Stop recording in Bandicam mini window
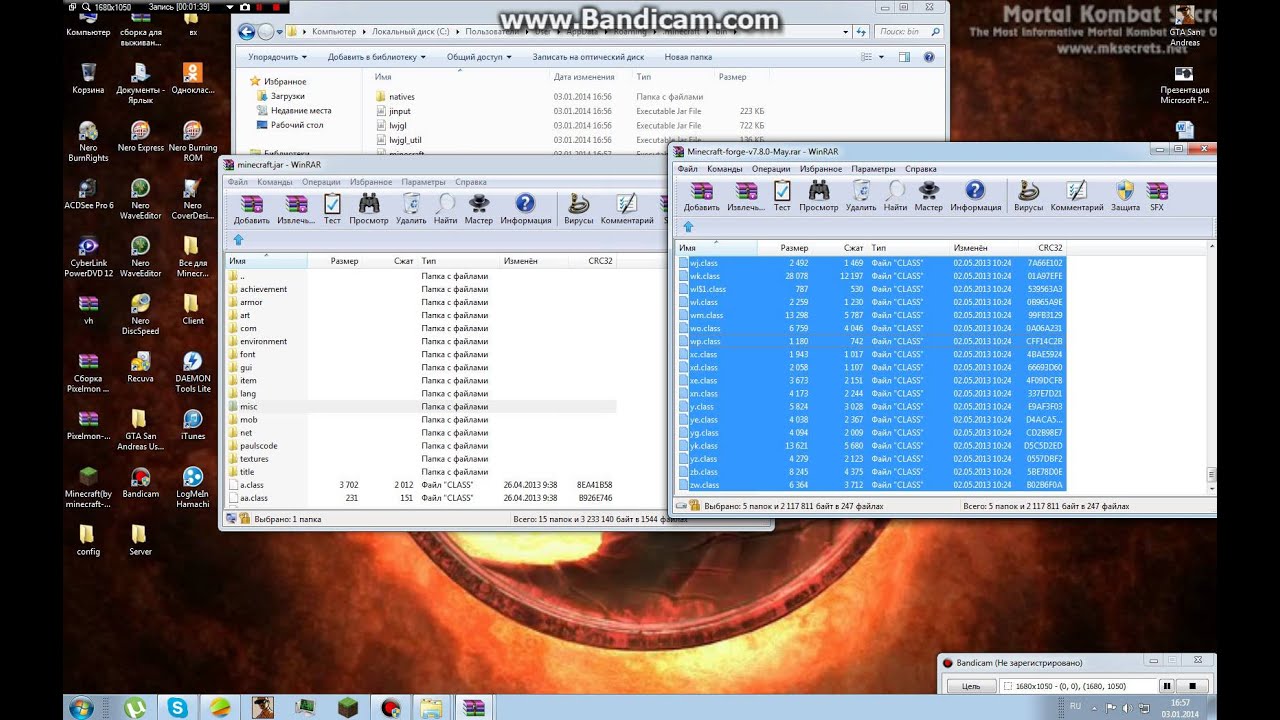This screenshot has height=720, width=1280. tap(1192, 686)
